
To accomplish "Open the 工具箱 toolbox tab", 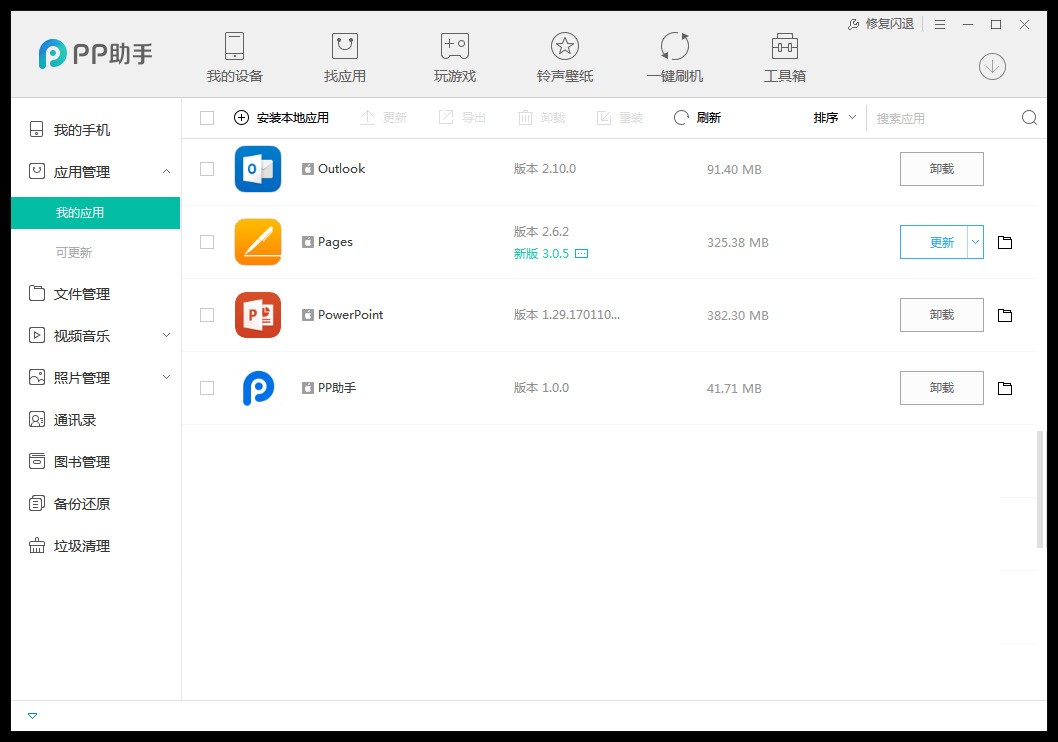I will tap(785, 57).
